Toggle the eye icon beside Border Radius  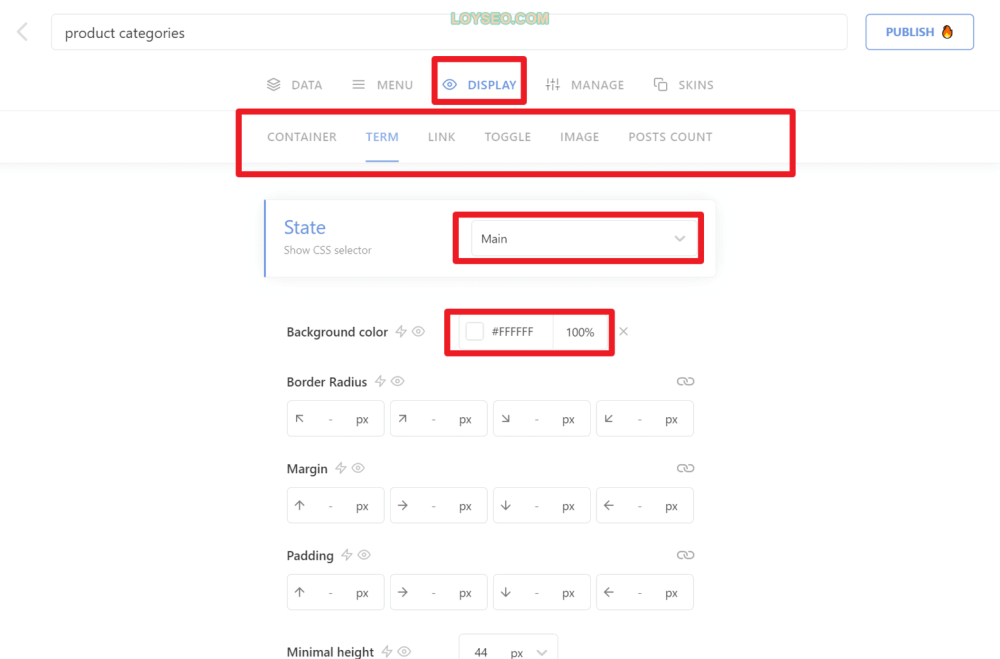pos(398,381)
